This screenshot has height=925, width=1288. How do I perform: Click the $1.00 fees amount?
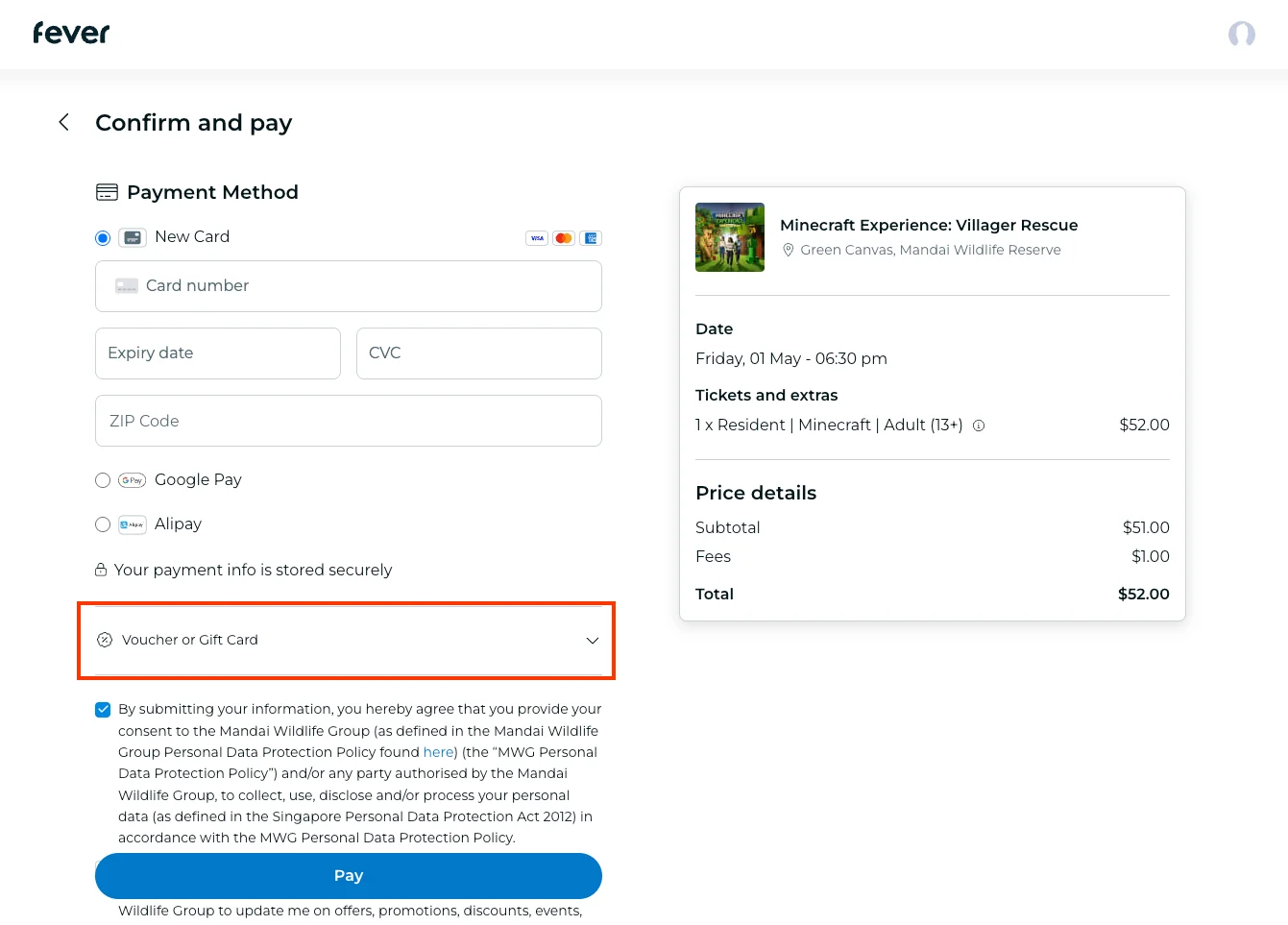tap(1151, 556)
